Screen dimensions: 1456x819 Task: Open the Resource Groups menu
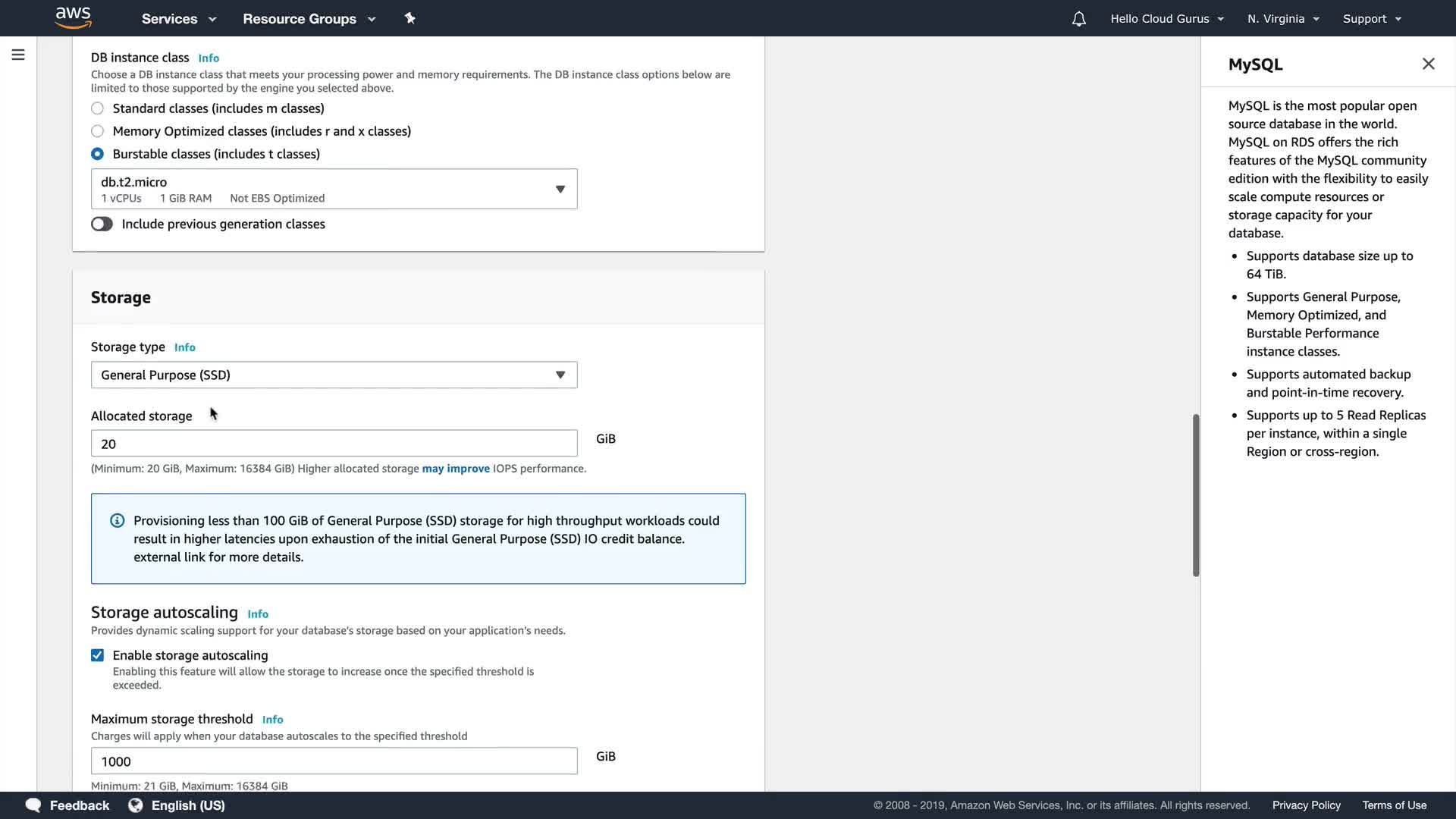coord(309,19)
